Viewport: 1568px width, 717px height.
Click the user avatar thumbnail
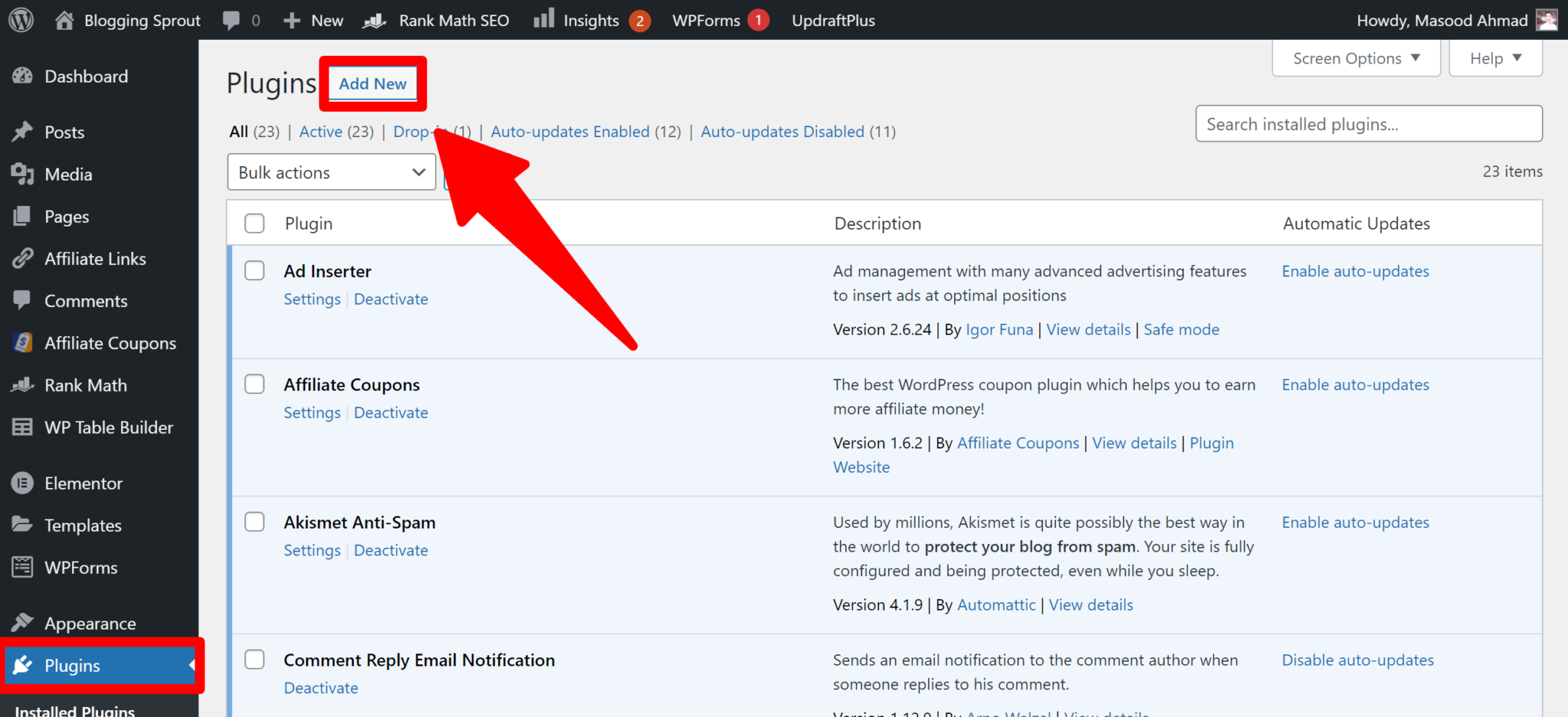pos(1547,20)
